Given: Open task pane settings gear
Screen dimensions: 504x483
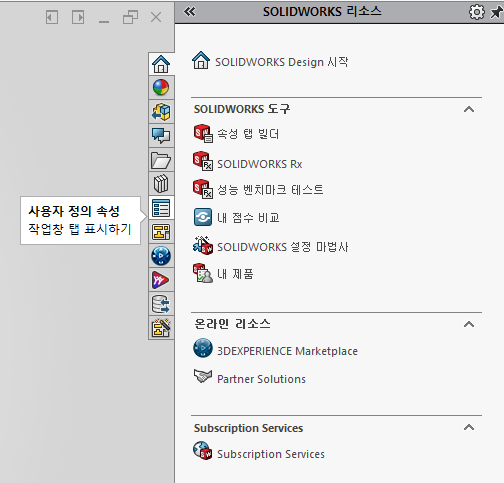Looking at the screenshot, I should pyautogui.click(x=477, y=12).
